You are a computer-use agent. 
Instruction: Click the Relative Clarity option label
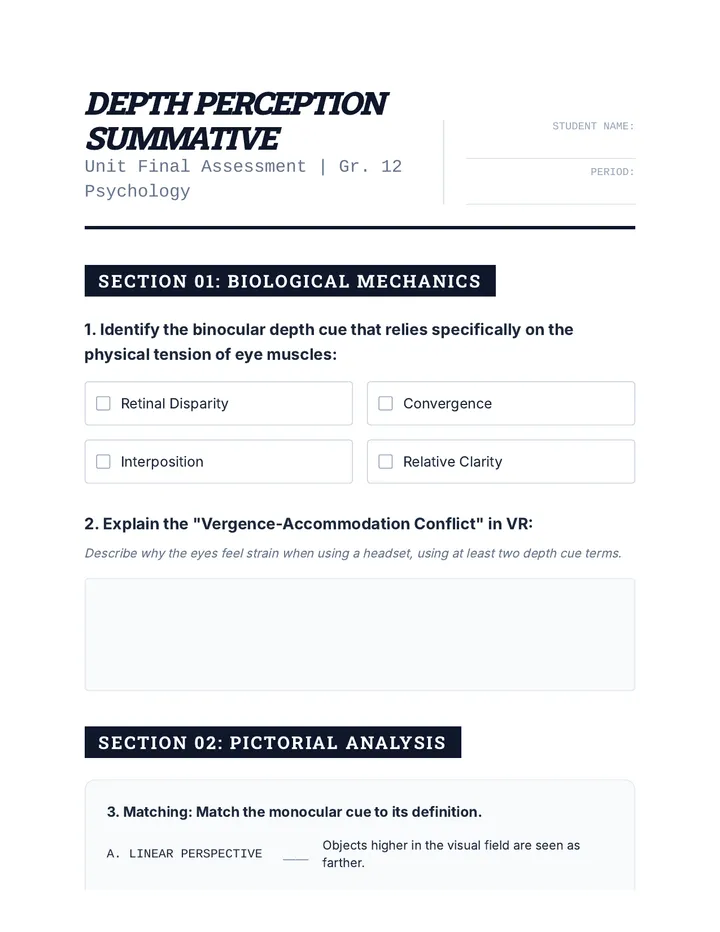point(452,462)
